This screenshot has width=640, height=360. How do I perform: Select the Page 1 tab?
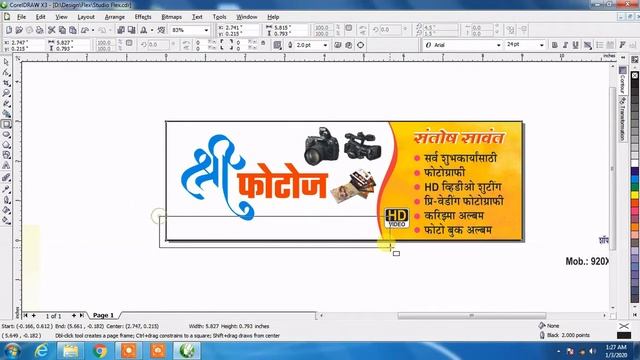pyautogui.click(x=103, y=315)
